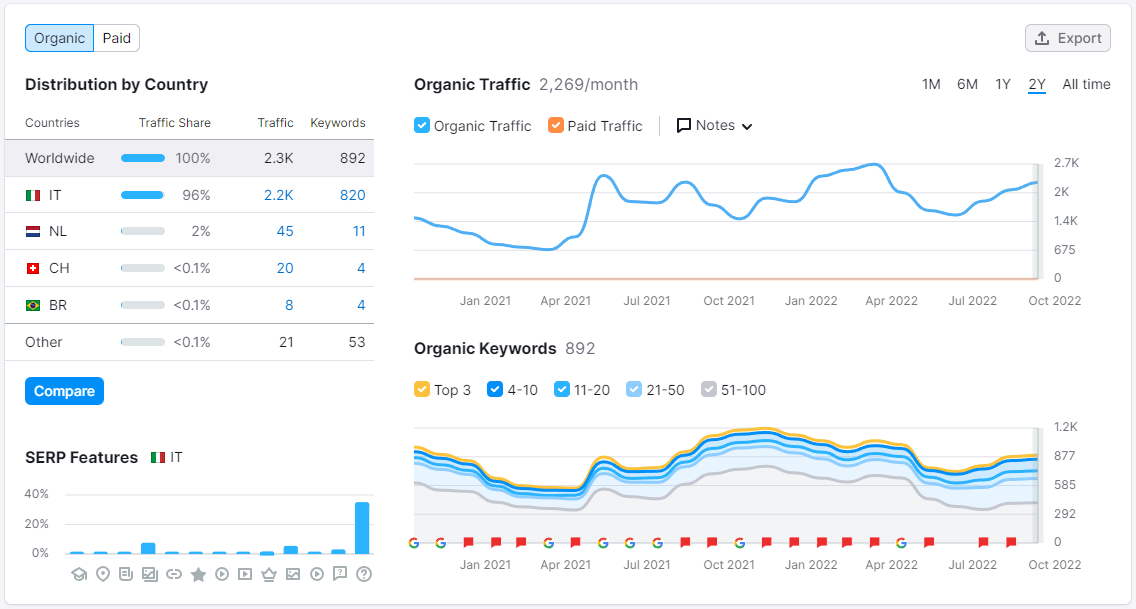Switch to the Organic tab
The width and height of the screenshot is (1136, 609).
point(59,38)
